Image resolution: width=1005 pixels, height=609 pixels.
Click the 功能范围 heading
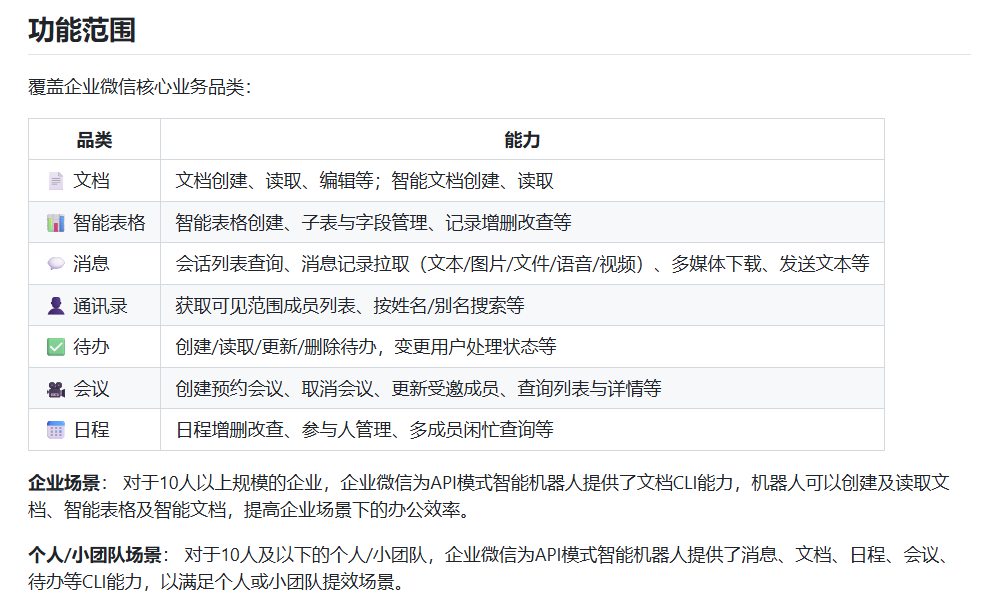tap(82, 30)
